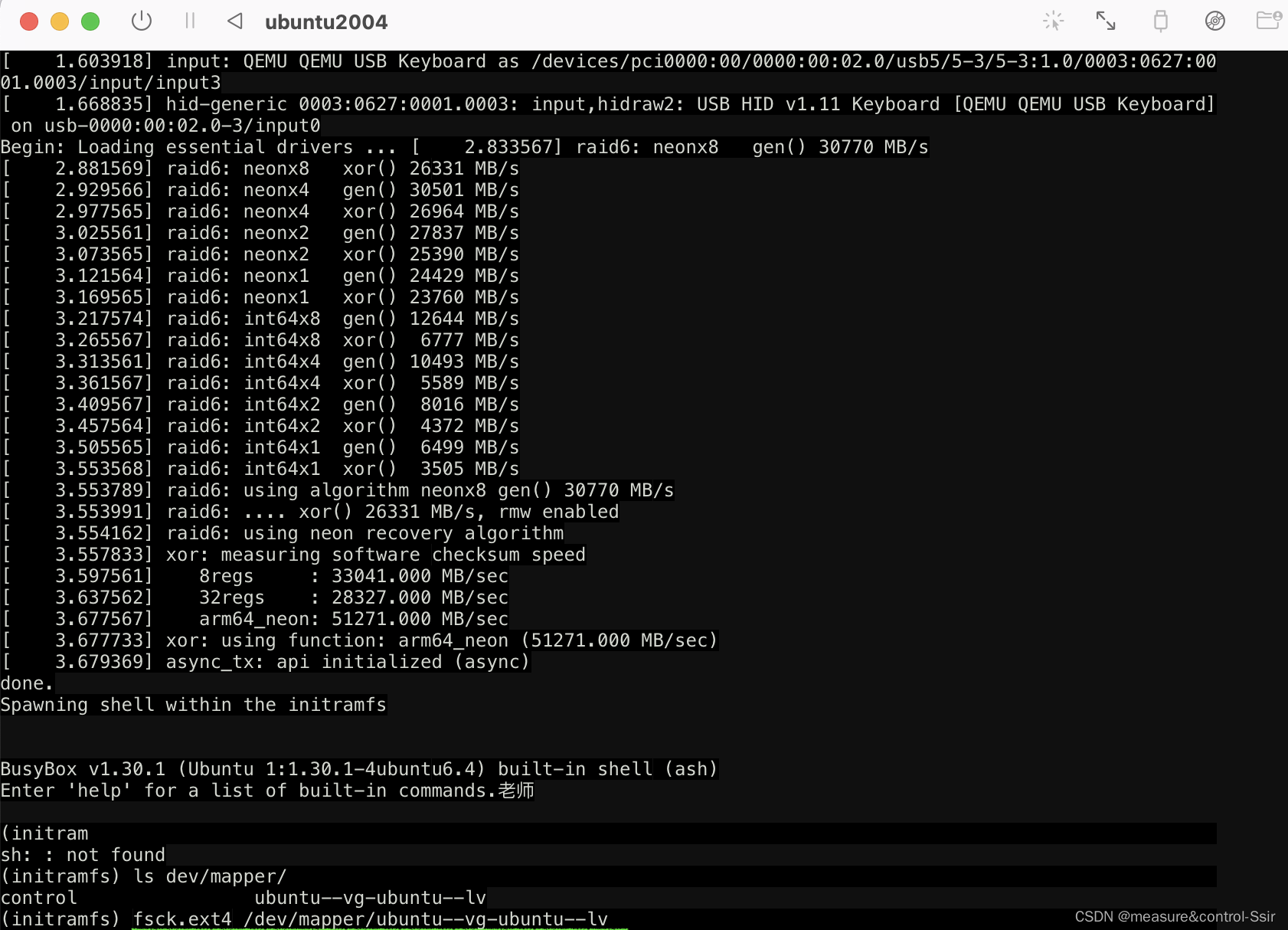Screen dimensions: 1288x930
Task: Minimize the VM window
Action: tap(60, 22)
